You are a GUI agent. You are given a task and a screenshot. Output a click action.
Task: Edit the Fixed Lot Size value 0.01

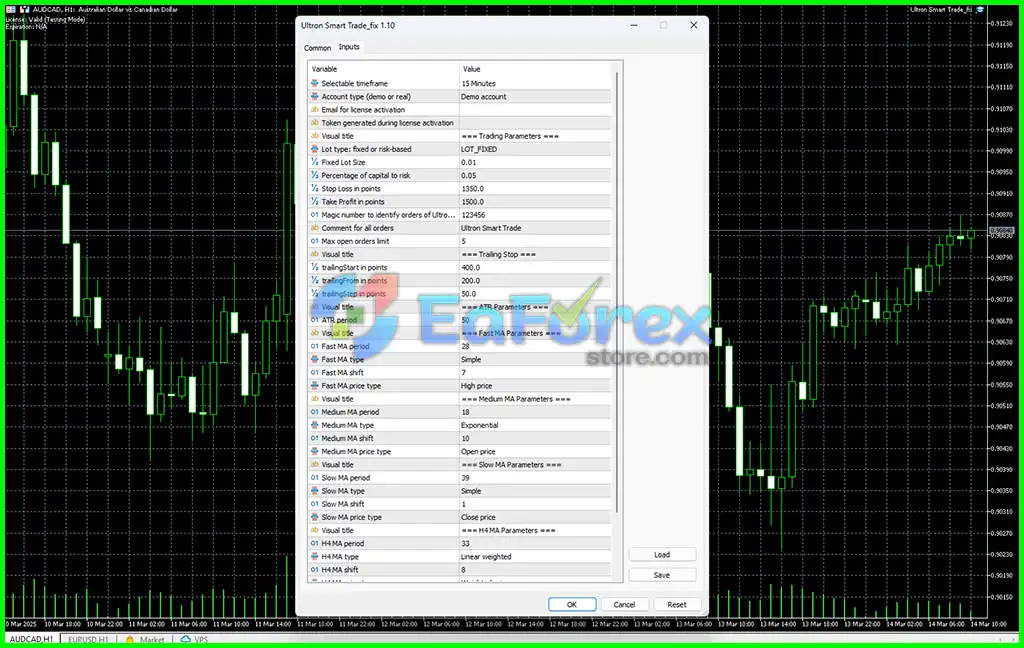coord(536,162)
